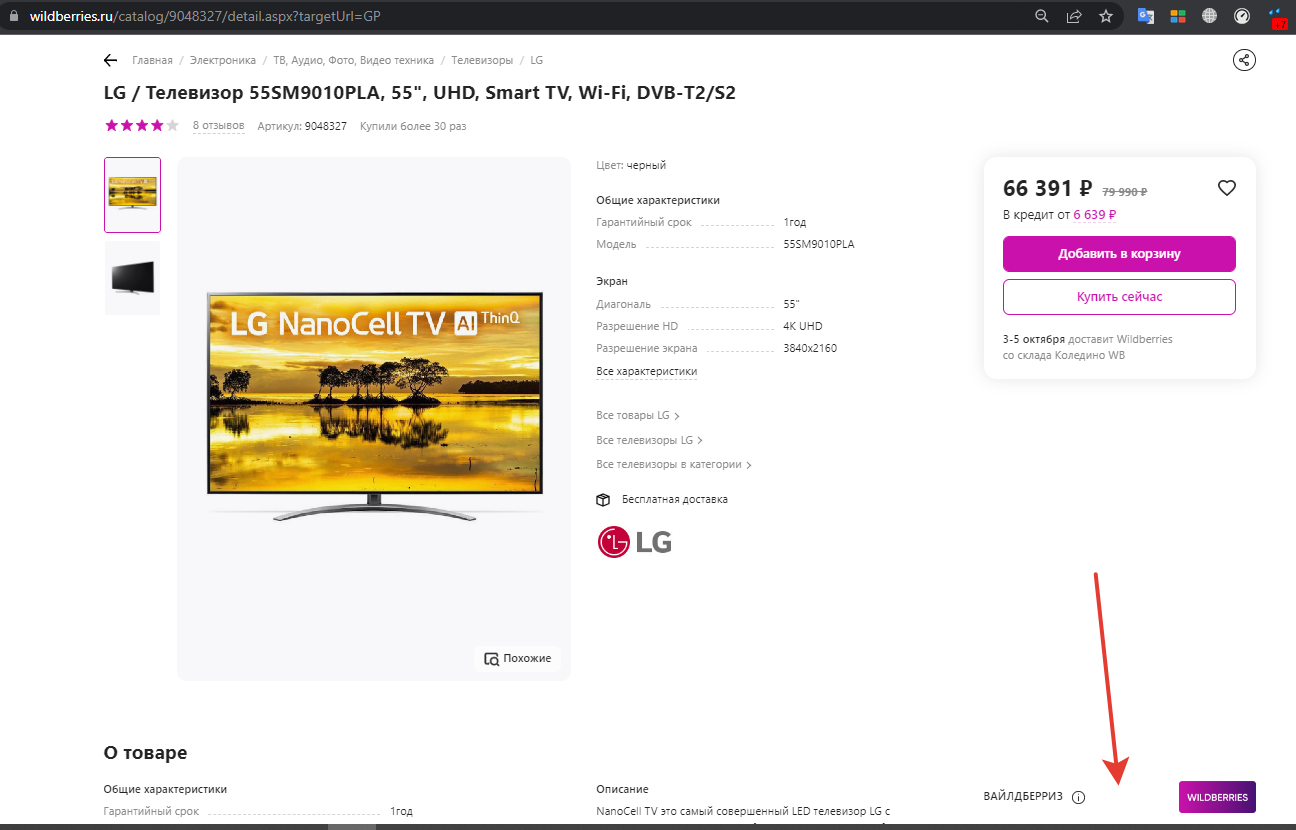Click the Google Translate extension icon
This screenshot has height=830, width=1296.
[x=1145, y=16]
